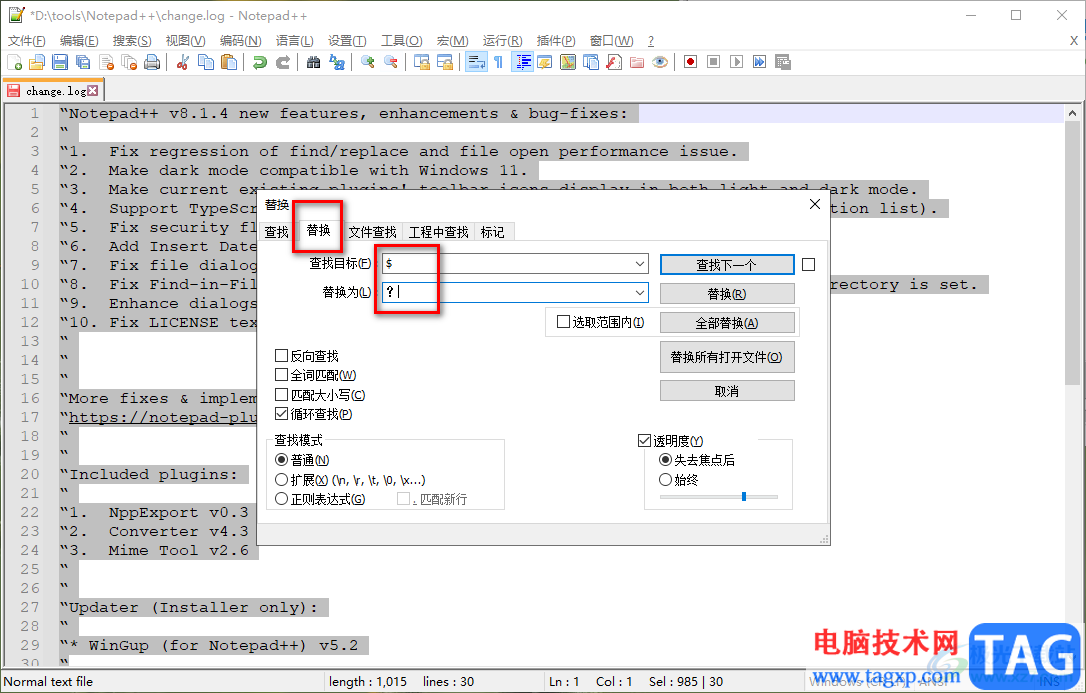Switch to the 工程中查找 tab
The height and width of the screenshot is (693, 1086).
point(438,232)
